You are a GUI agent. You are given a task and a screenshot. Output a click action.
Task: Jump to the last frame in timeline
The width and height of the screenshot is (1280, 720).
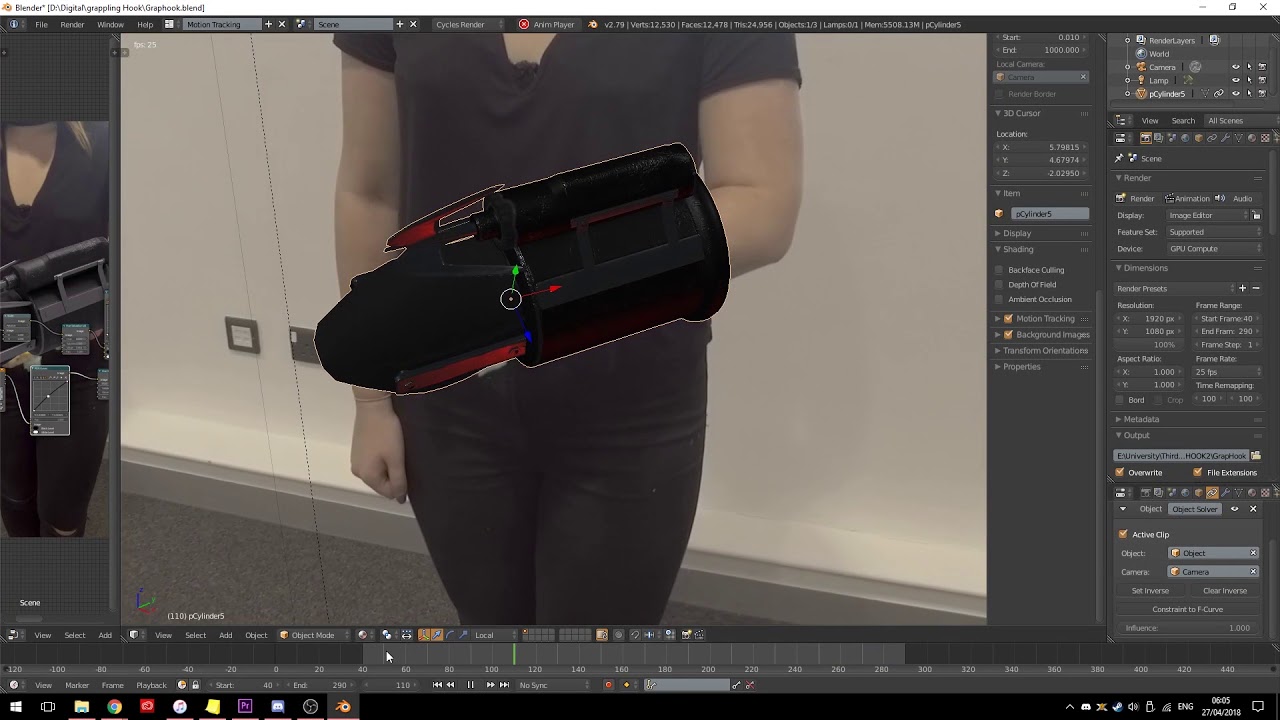504,685
